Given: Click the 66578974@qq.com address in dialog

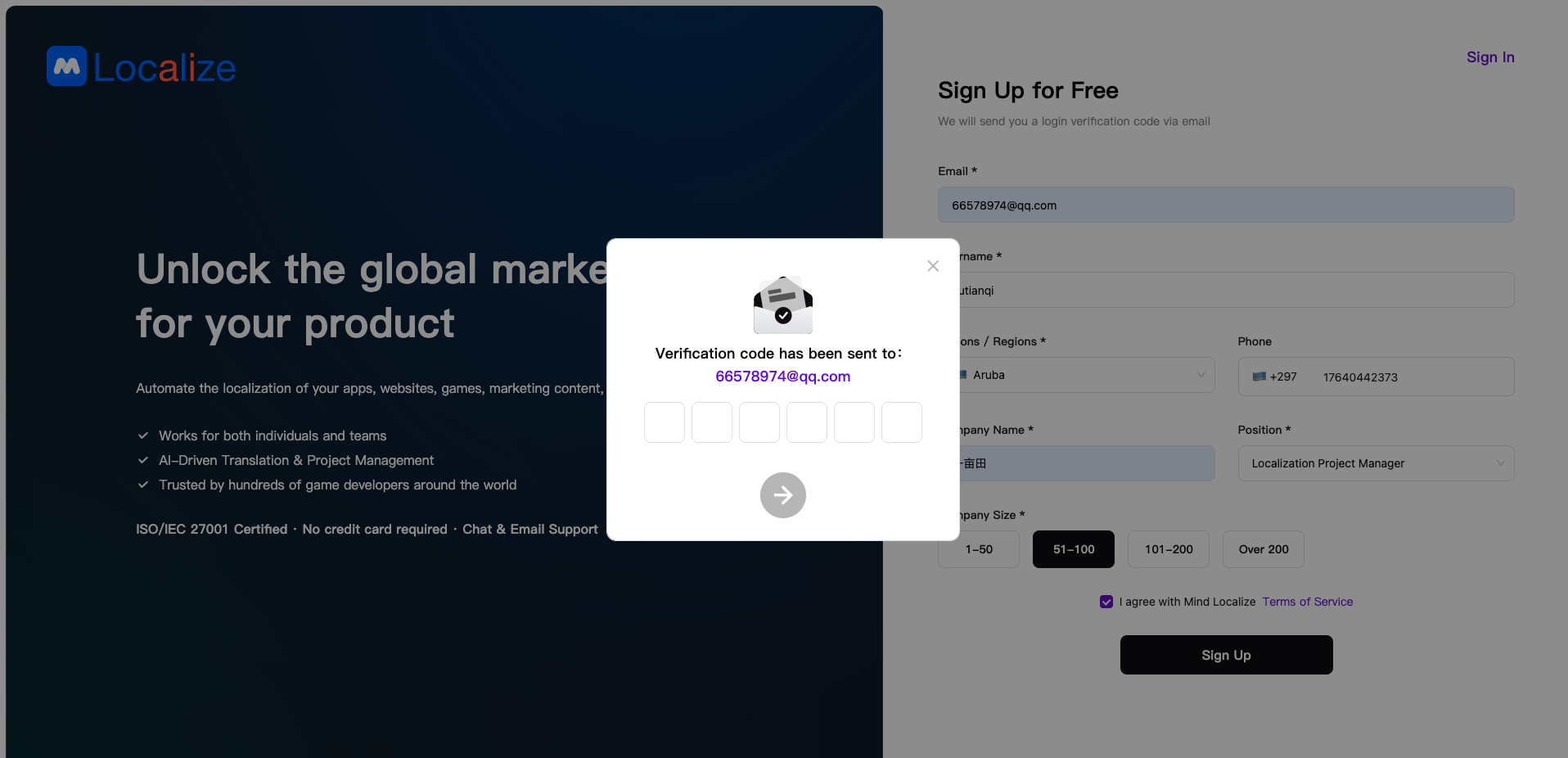Looking at the screenshot, I should pos(782,377).
